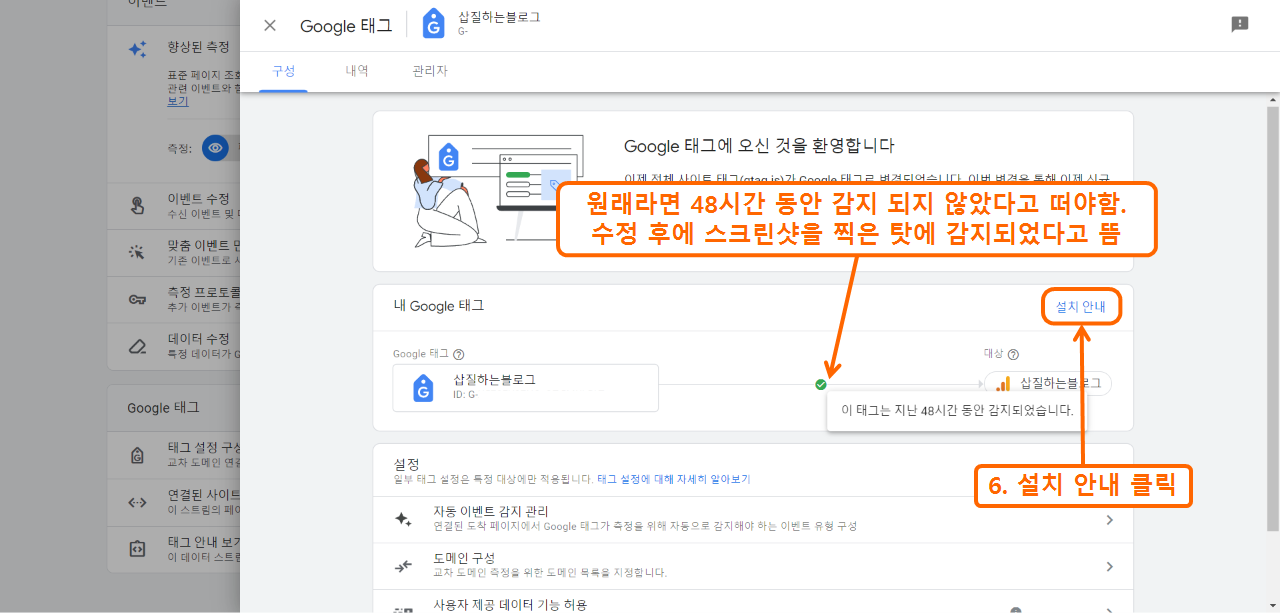Screen dimensions: 1280x613
Task: Select the 데이터 수정 pencil icon
Action: pyautogui.click(x=137, y=342)
